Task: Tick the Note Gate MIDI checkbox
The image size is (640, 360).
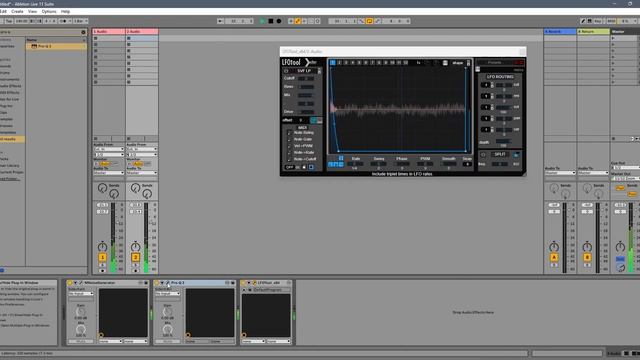Action: click(289, 139)
